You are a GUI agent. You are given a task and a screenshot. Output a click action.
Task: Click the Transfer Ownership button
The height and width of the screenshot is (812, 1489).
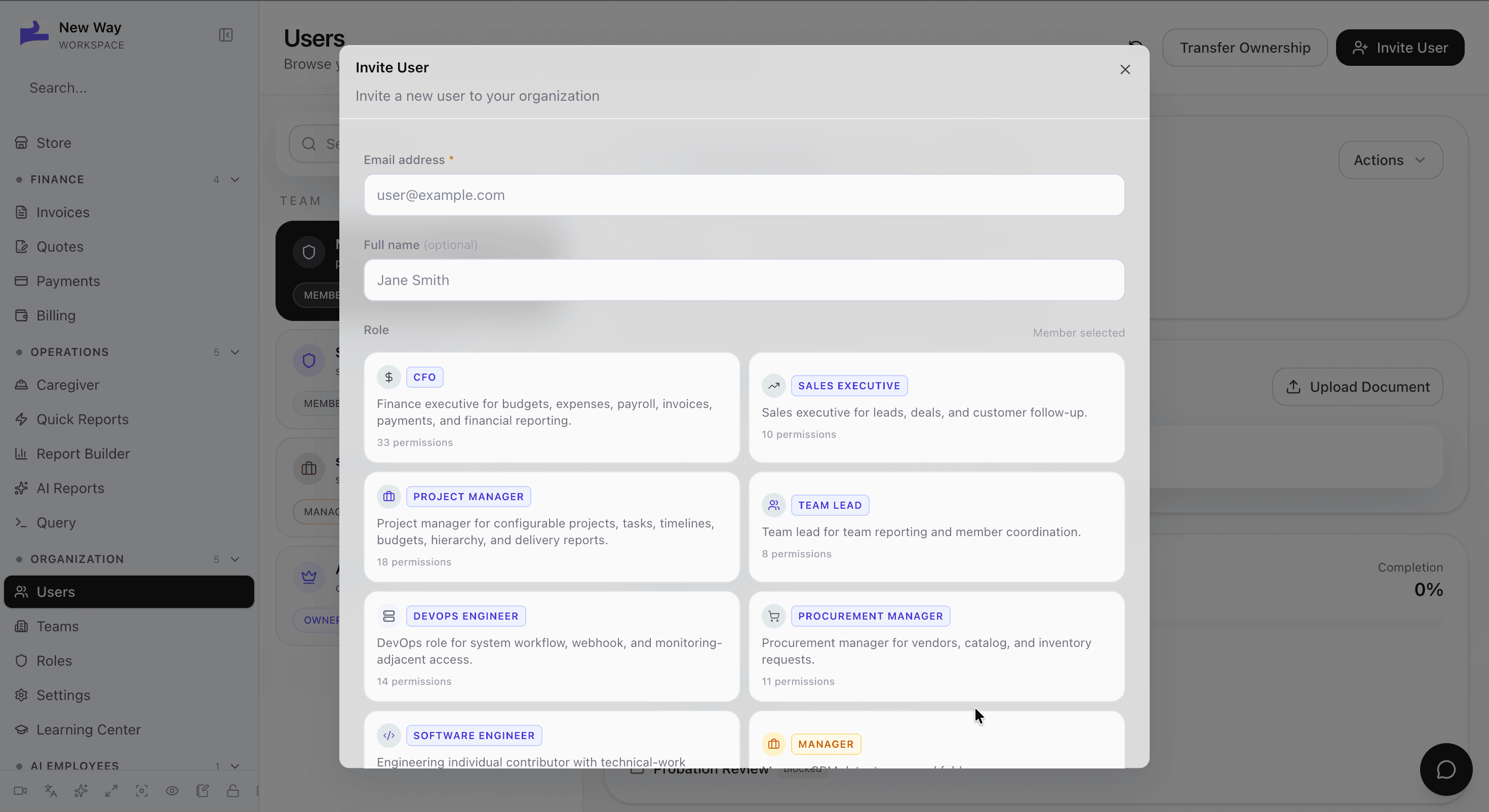[1244, 48]
